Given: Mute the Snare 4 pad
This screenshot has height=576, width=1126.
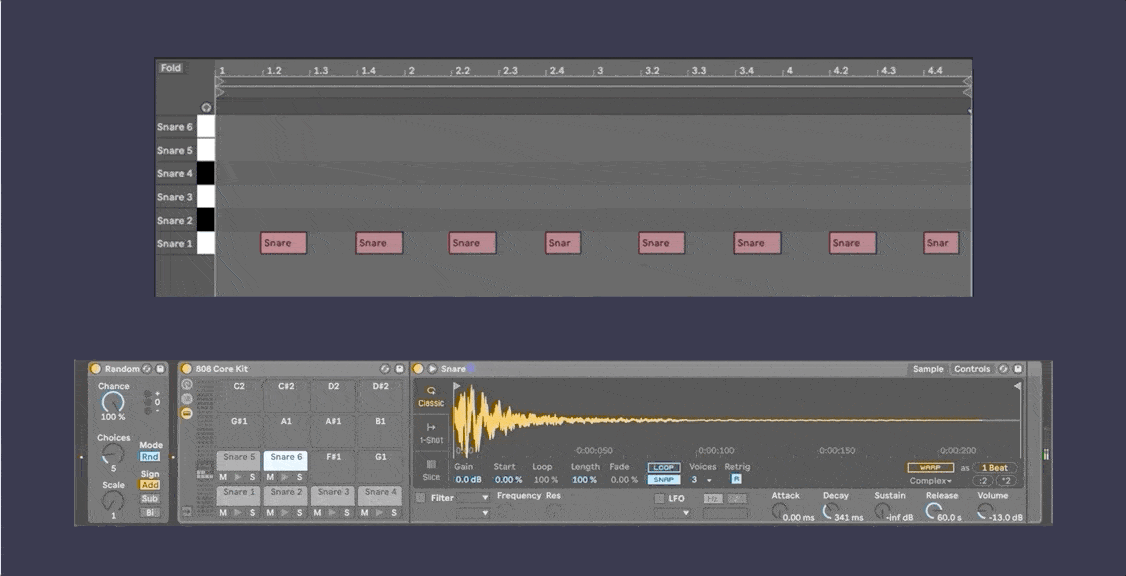Looking at the screenshot, I should pos(365,512).
